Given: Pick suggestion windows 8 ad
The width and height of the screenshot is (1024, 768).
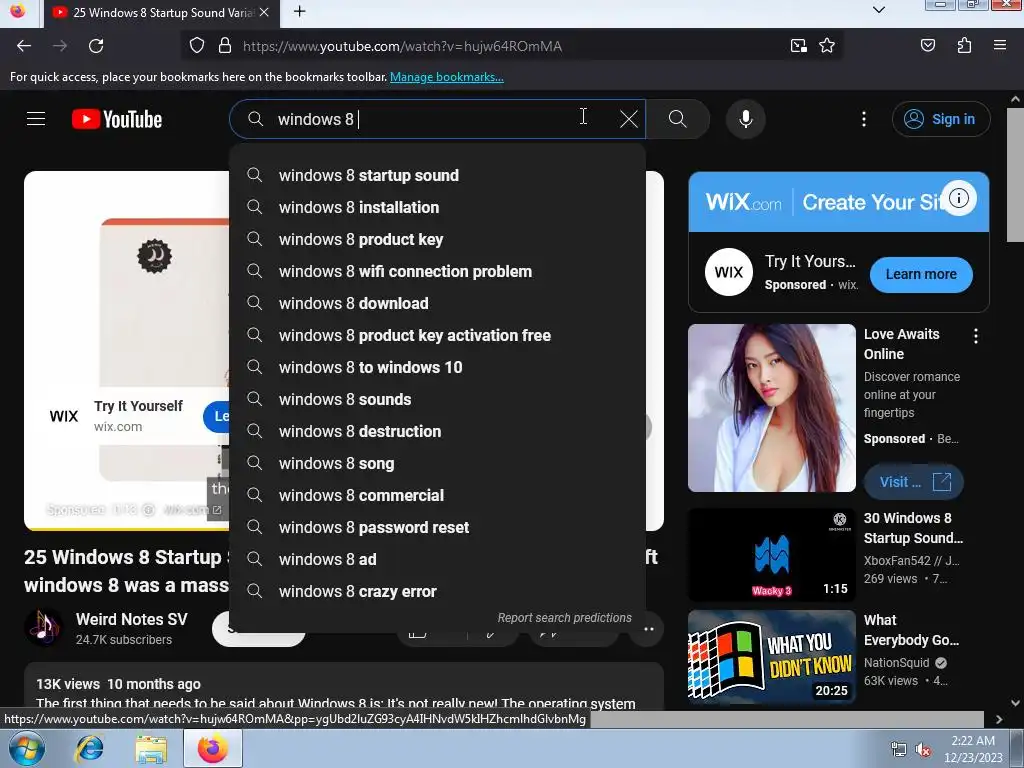Looking at the screenshot, I should pos(438,559).
